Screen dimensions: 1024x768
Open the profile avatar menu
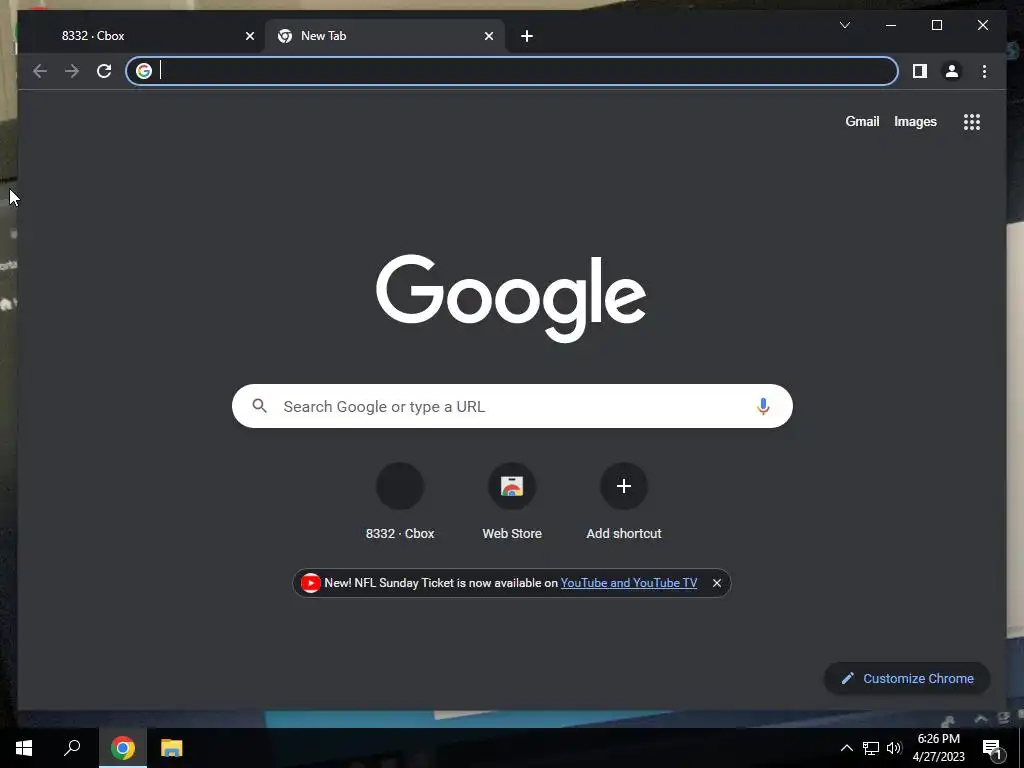pos(952,71)
